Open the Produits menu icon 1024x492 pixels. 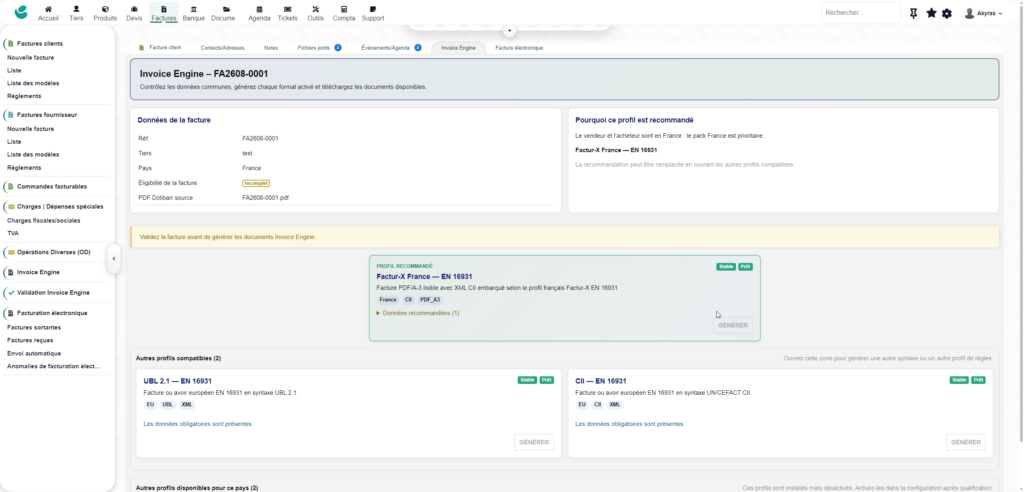tap(105, 10)
